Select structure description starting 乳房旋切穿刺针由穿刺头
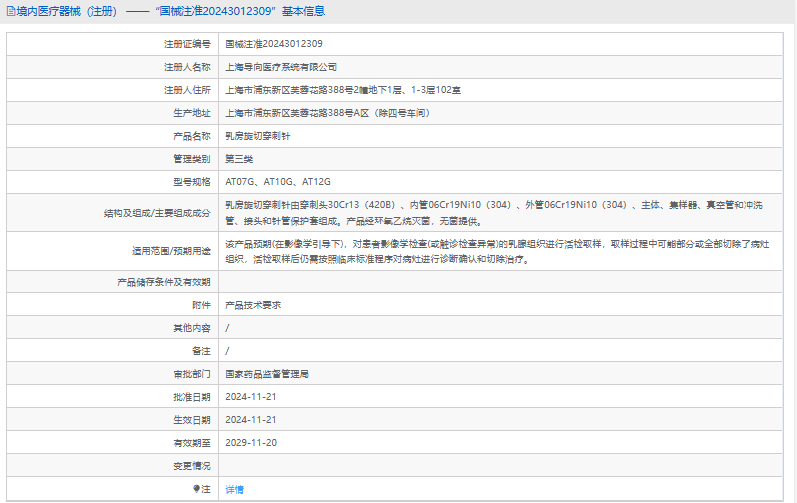The image size is (797, 503). tap(494, 213)
